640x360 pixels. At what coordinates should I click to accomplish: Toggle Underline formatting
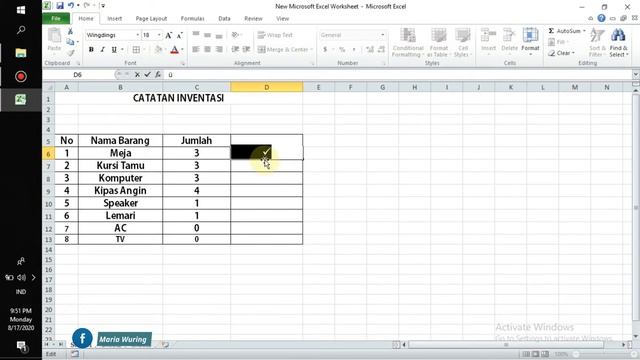coord(114,49)
